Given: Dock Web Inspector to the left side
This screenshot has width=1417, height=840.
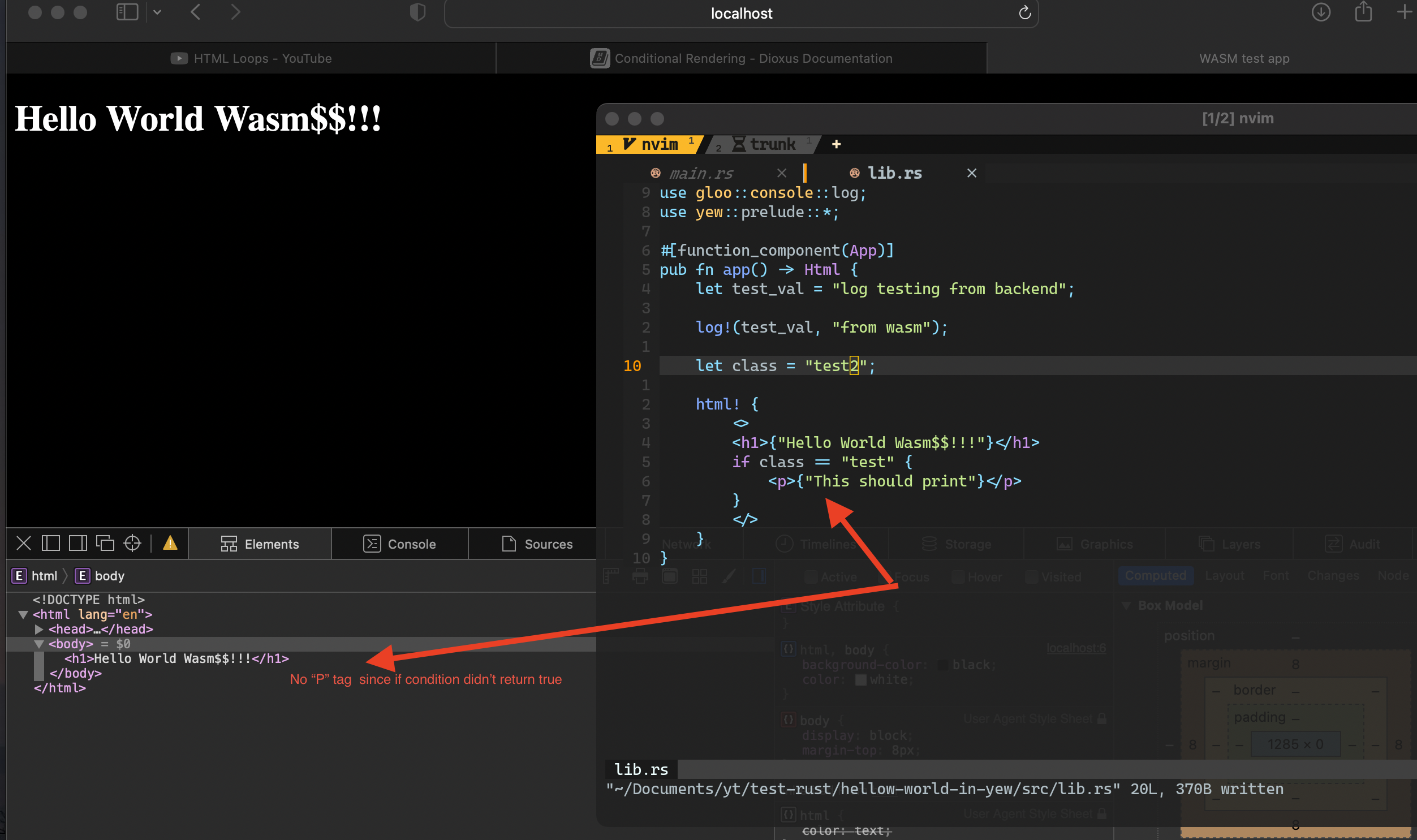Looking at the screenshot, I should click(x=51, y=544).
